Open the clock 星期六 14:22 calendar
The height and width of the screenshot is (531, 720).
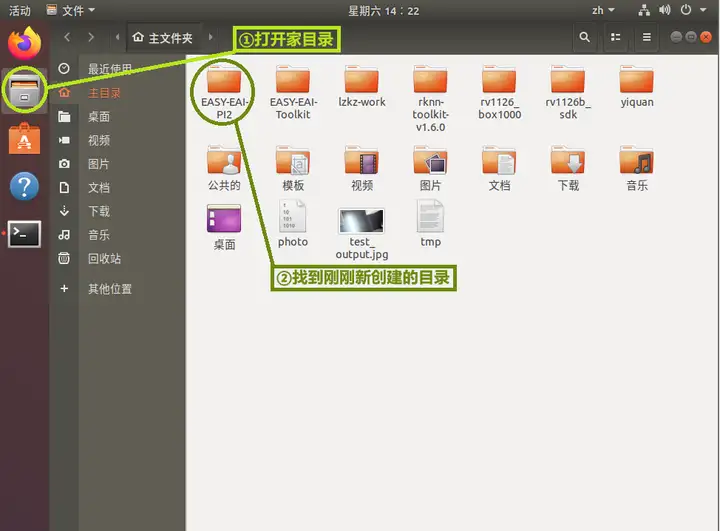point(383,11)
